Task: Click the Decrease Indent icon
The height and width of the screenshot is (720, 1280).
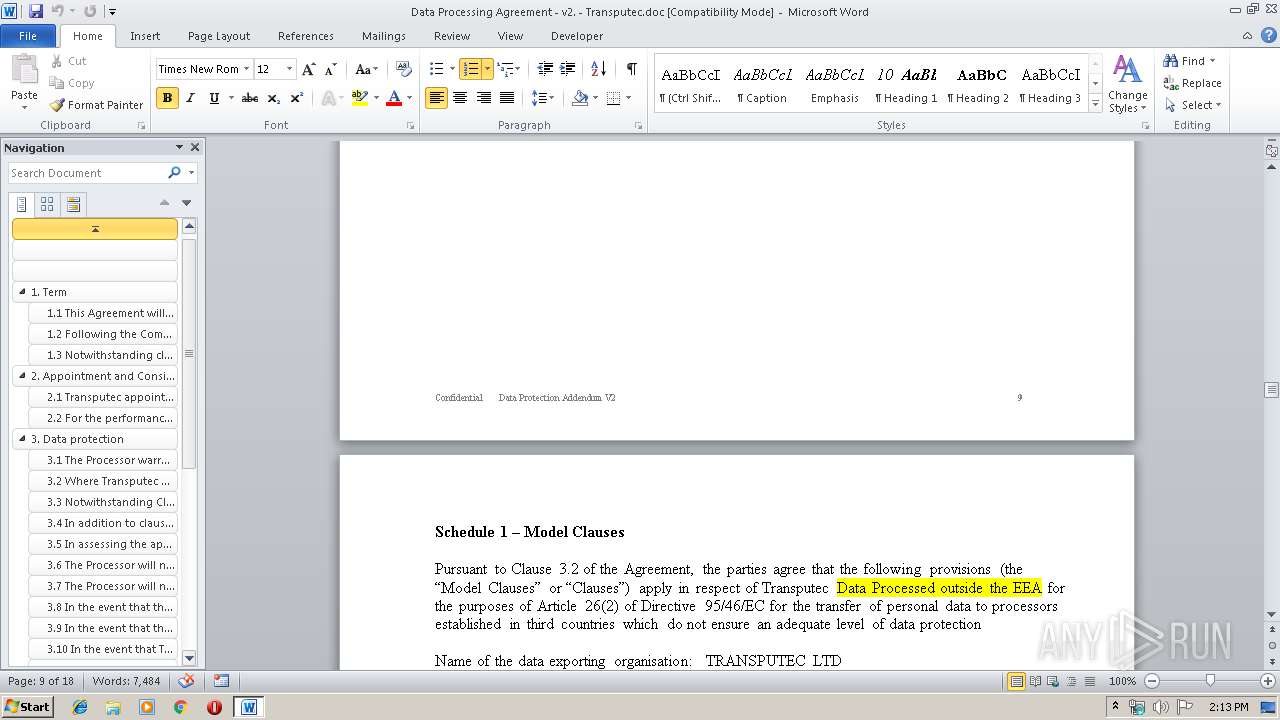Action: point(545,69)
